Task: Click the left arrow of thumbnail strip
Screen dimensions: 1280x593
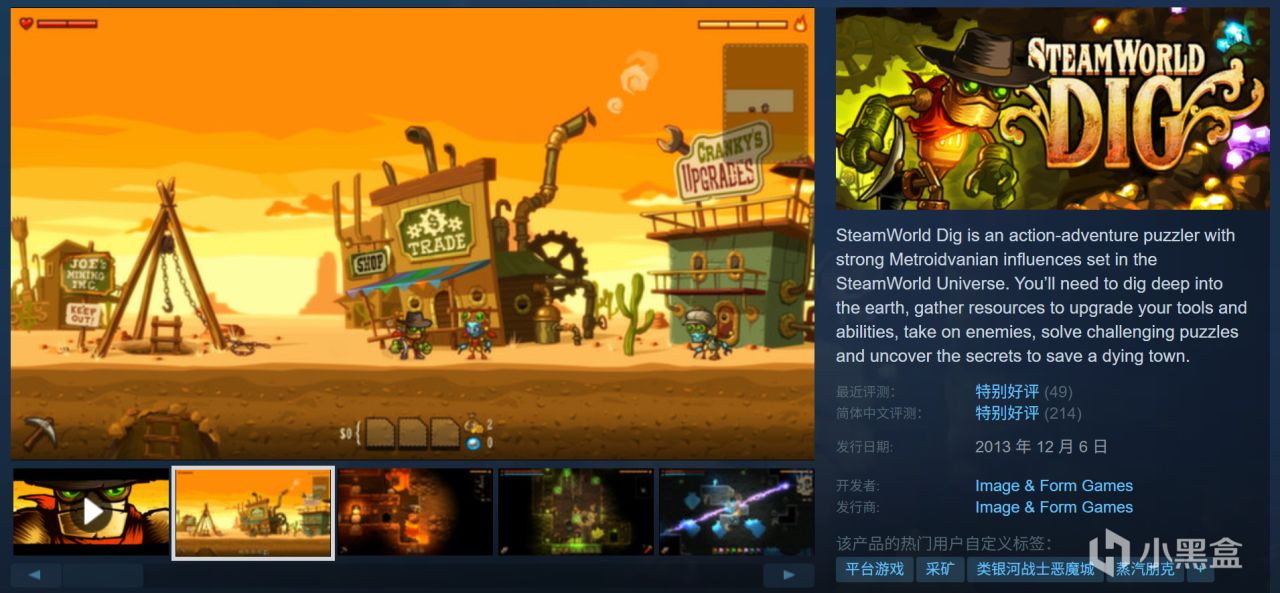Action: 35,575
